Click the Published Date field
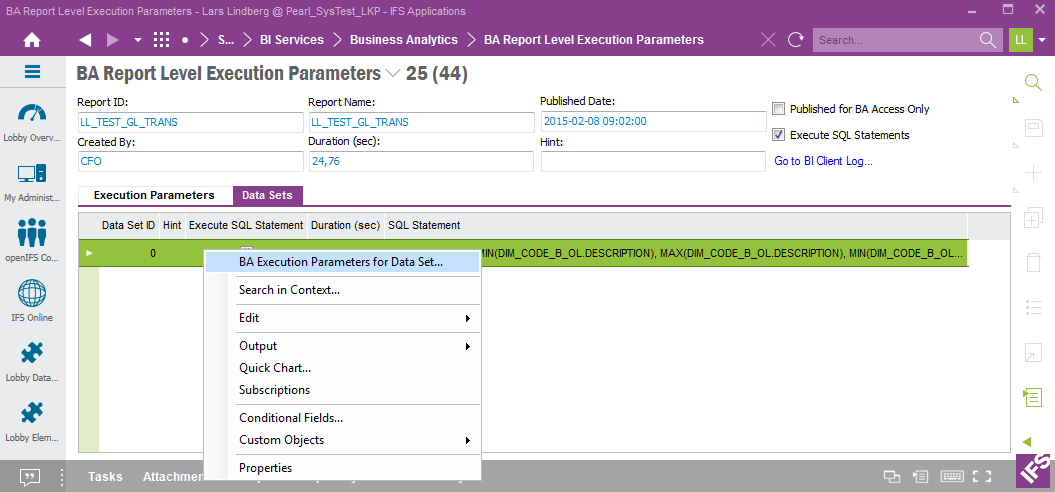Image resolution: width=1055 pixels, height=492 pixels. click(653, 121)
